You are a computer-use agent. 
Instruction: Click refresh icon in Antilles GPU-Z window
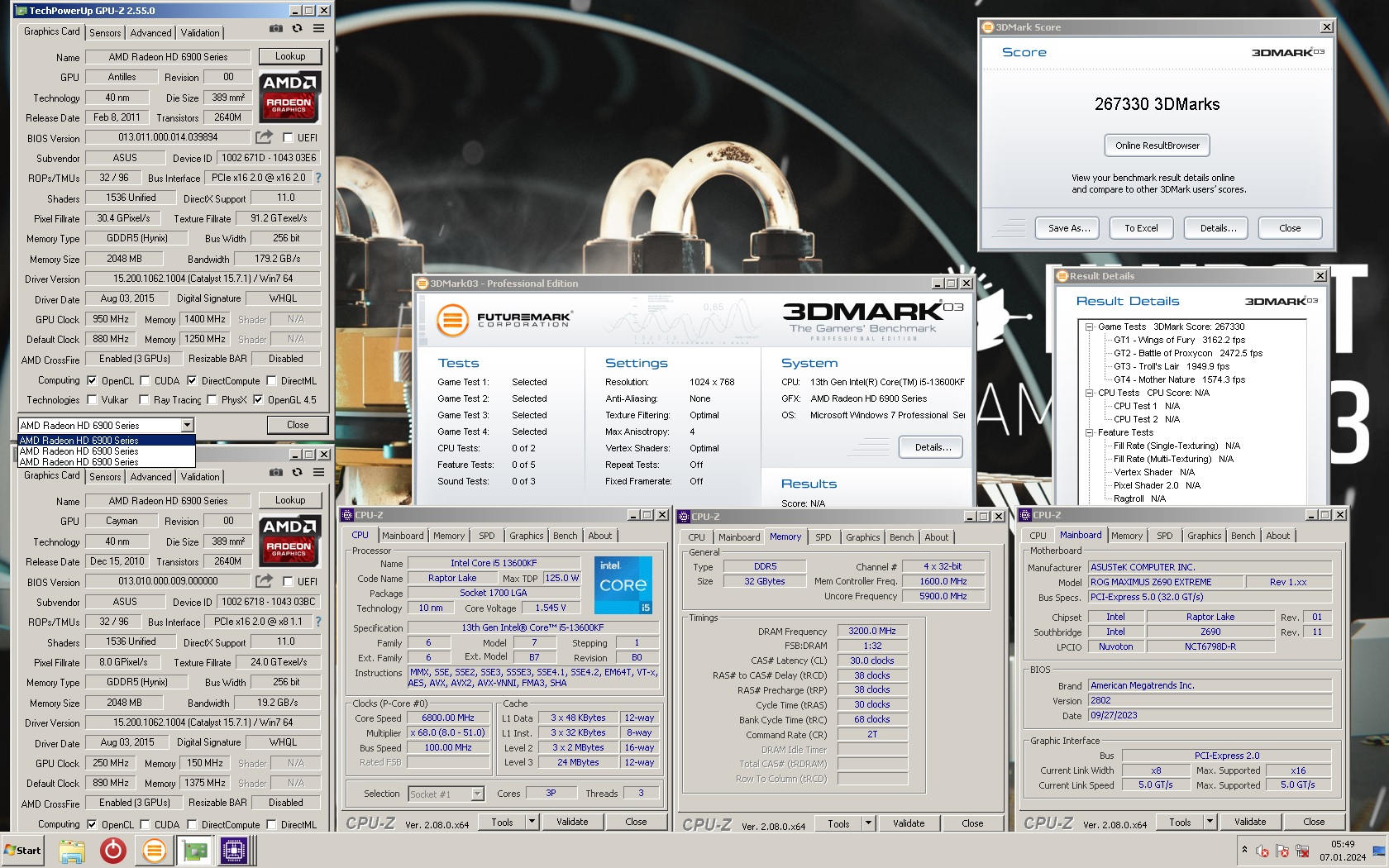coord(297,28)
